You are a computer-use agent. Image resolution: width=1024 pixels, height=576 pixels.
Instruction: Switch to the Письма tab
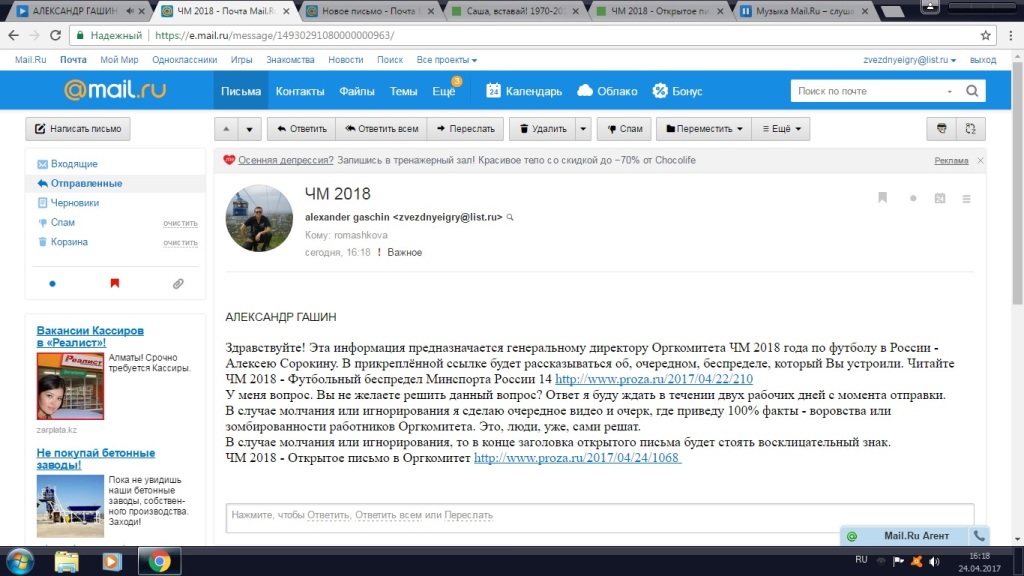pyautogui.click(x=240, y=91)
